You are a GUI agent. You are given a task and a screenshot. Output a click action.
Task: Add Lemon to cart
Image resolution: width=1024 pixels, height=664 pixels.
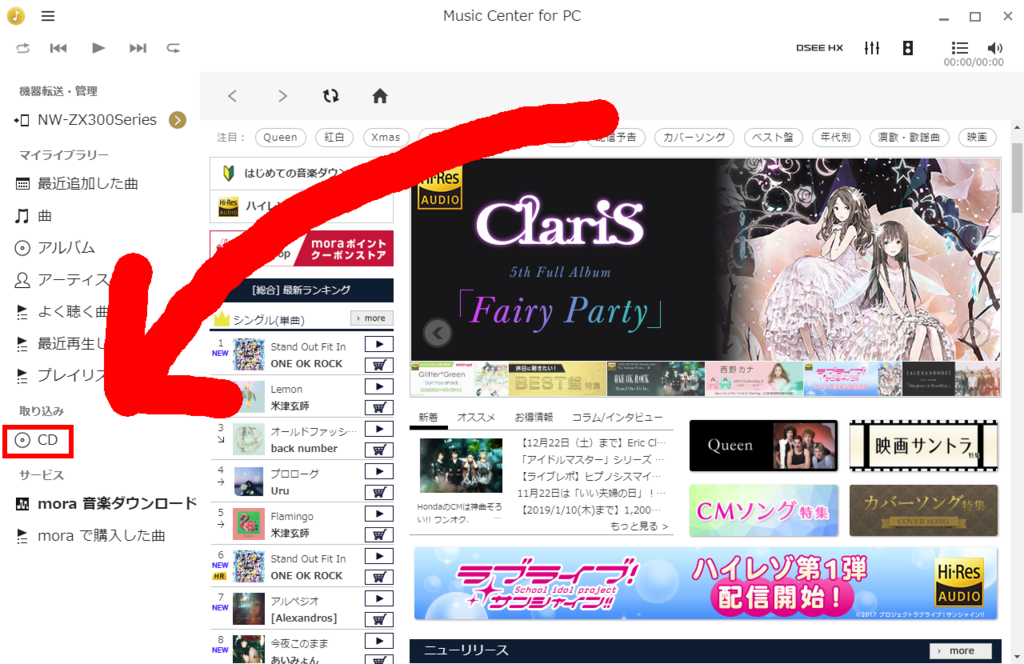click(x=379, y=407)
